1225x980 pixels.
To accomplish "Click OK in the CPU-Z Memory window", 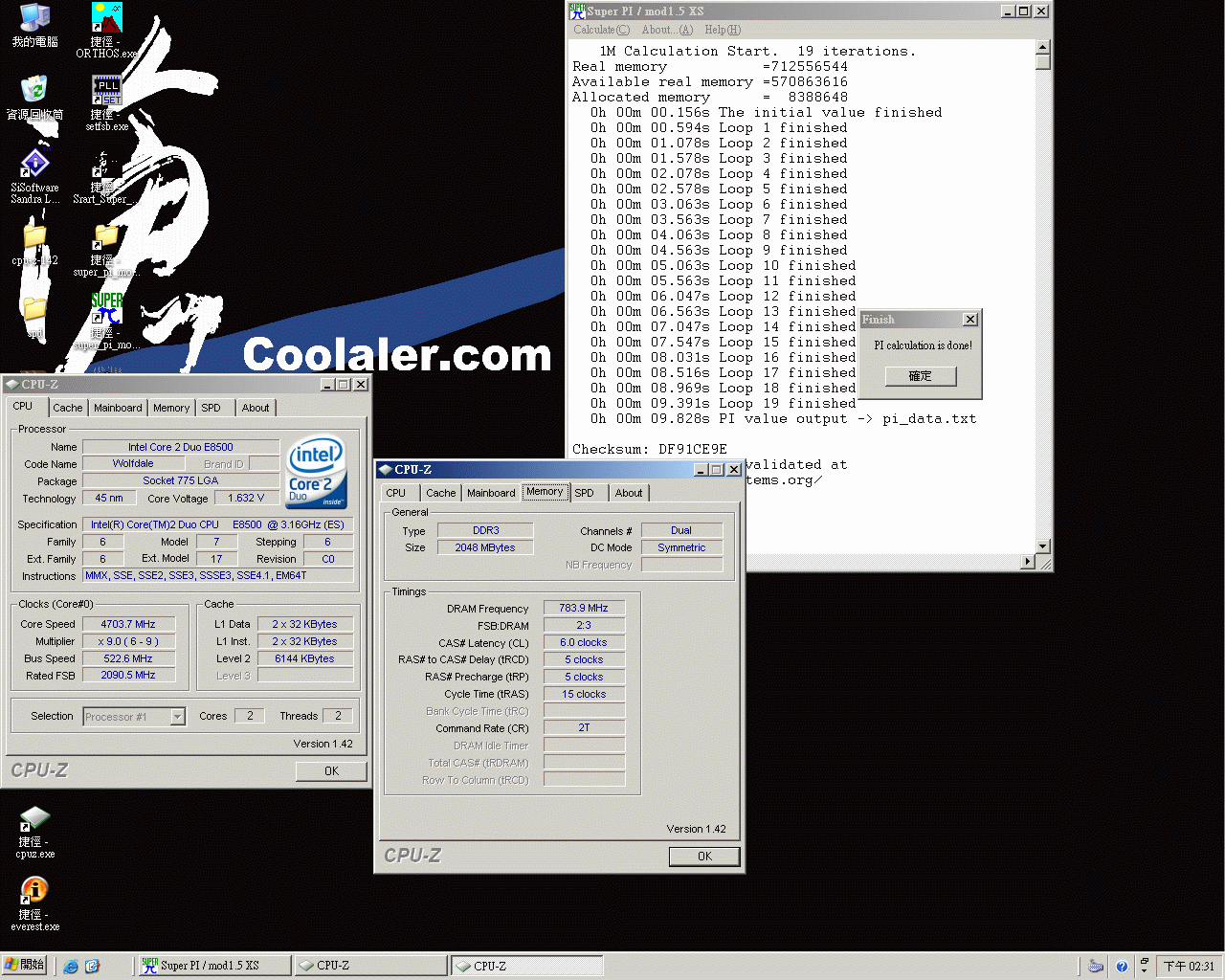I will [x=704, y=857].
